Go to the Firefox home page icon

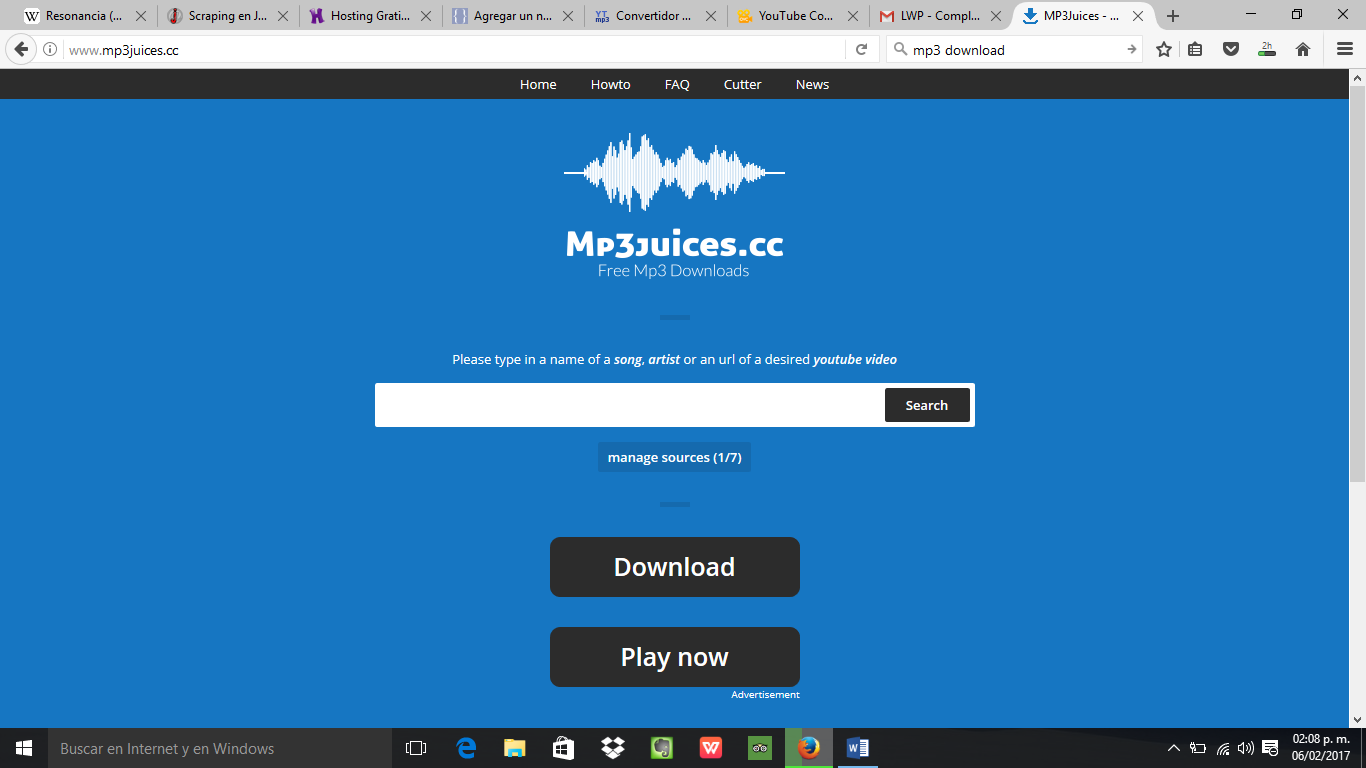[x=1303, y=49]
